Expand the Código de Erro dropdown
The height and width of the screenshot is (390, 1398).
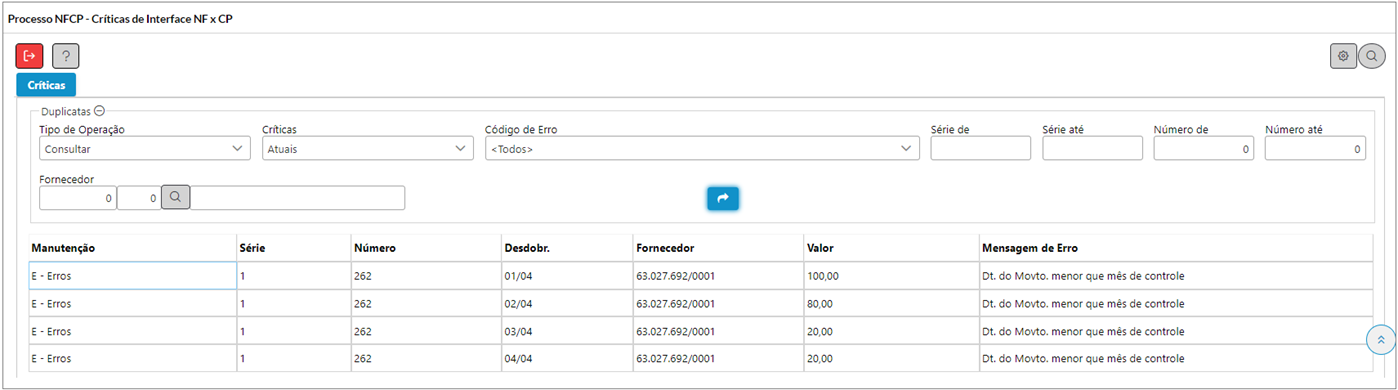click(701, 148)
